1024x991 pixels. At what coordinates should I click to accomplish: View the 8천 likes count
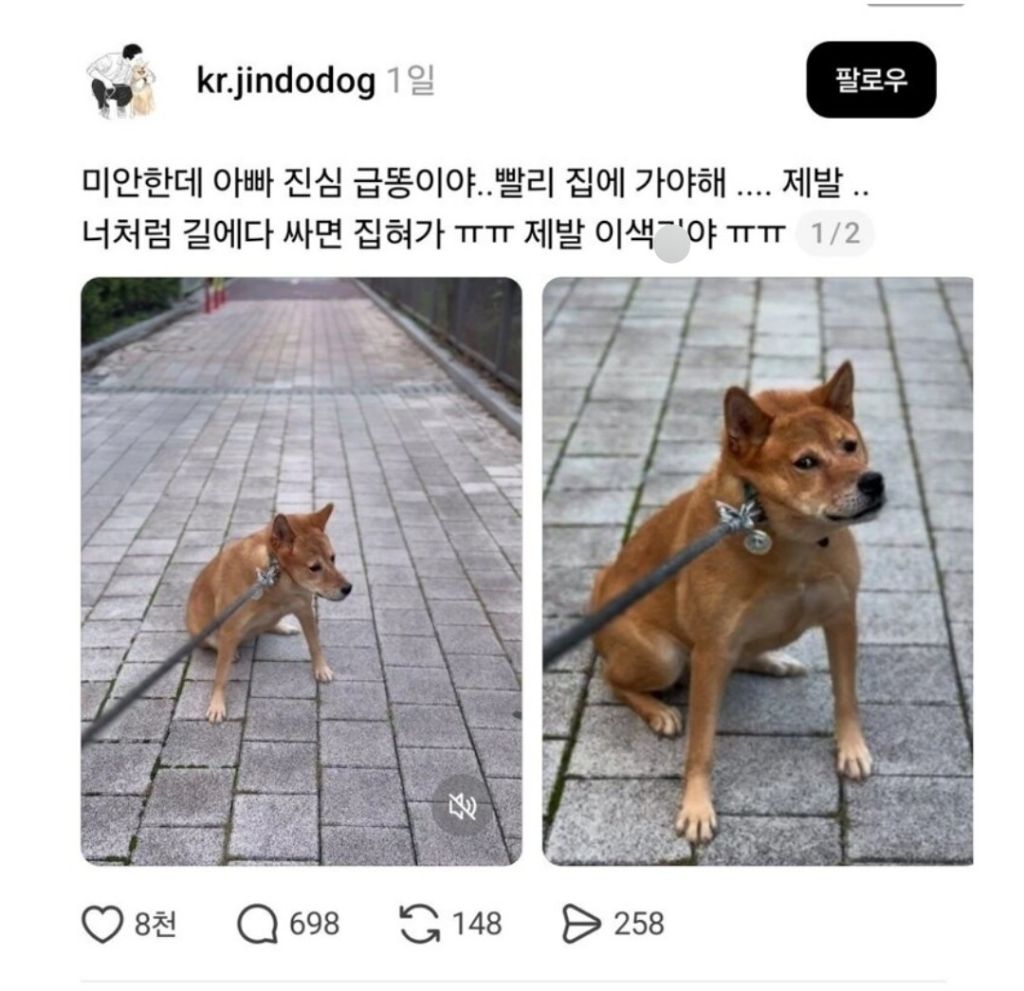[155, 924]
